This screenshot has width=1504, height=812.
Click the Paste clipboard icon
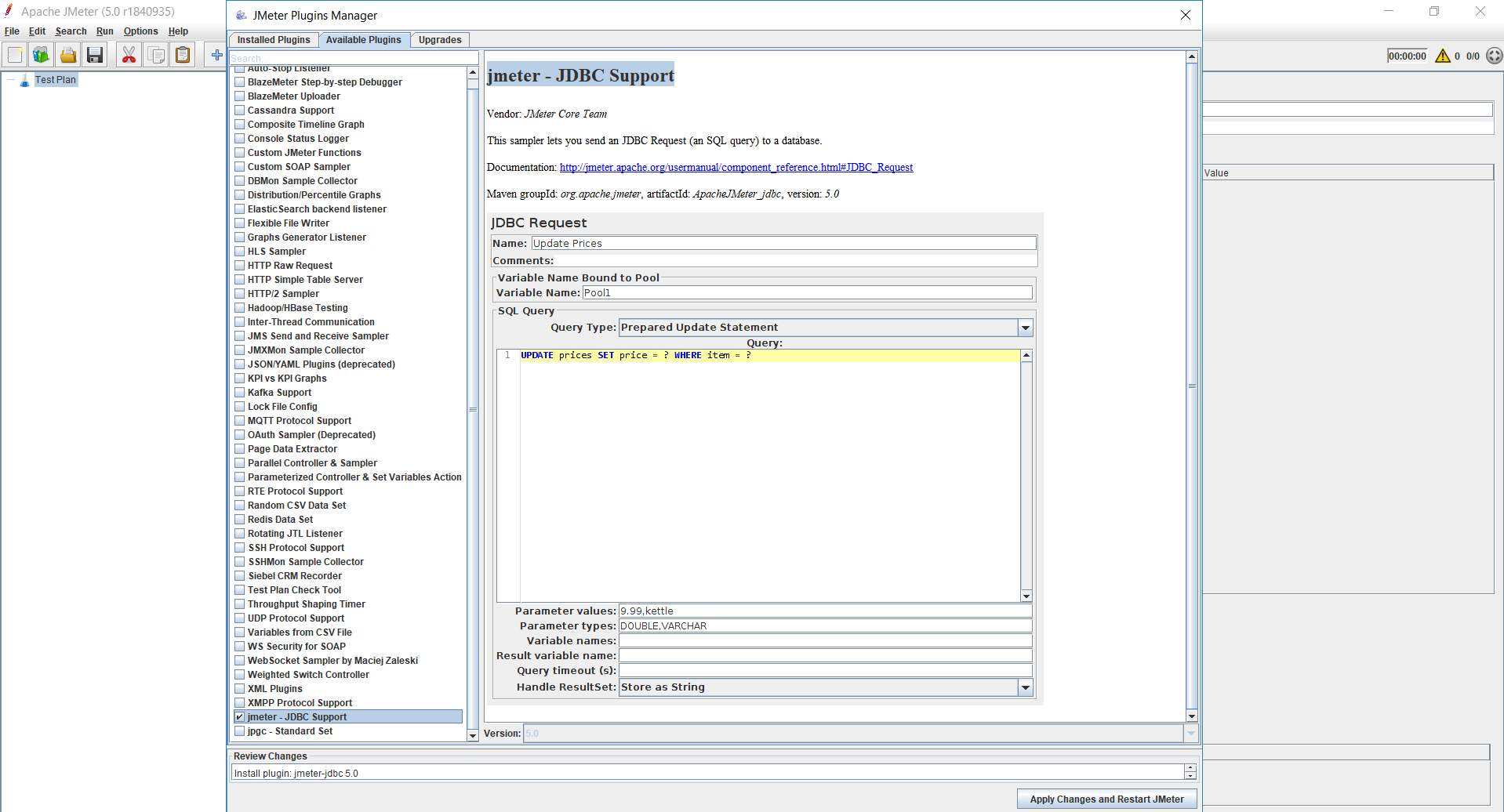(x=183, y=55)
